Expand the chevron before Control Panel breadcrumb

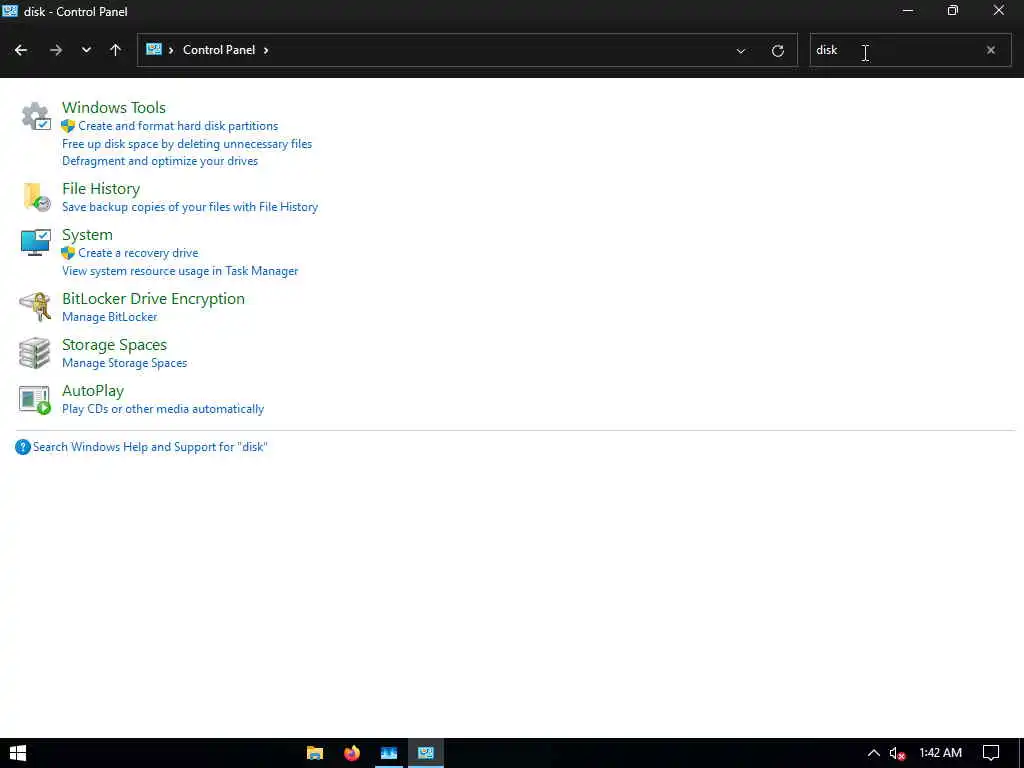[171, 50]
